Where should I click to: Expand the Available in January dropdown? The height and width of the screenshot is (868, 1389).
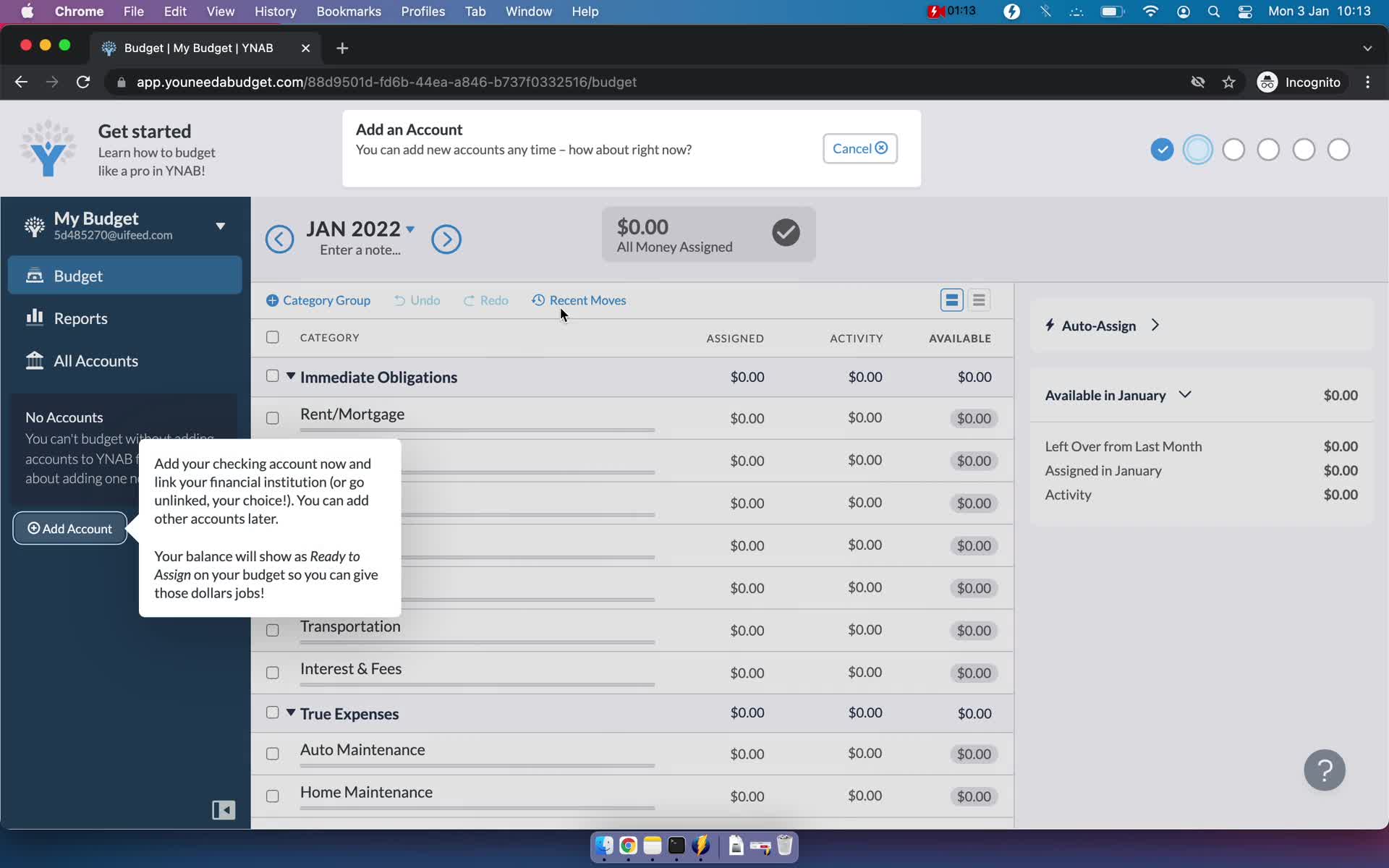(1185, 394)
